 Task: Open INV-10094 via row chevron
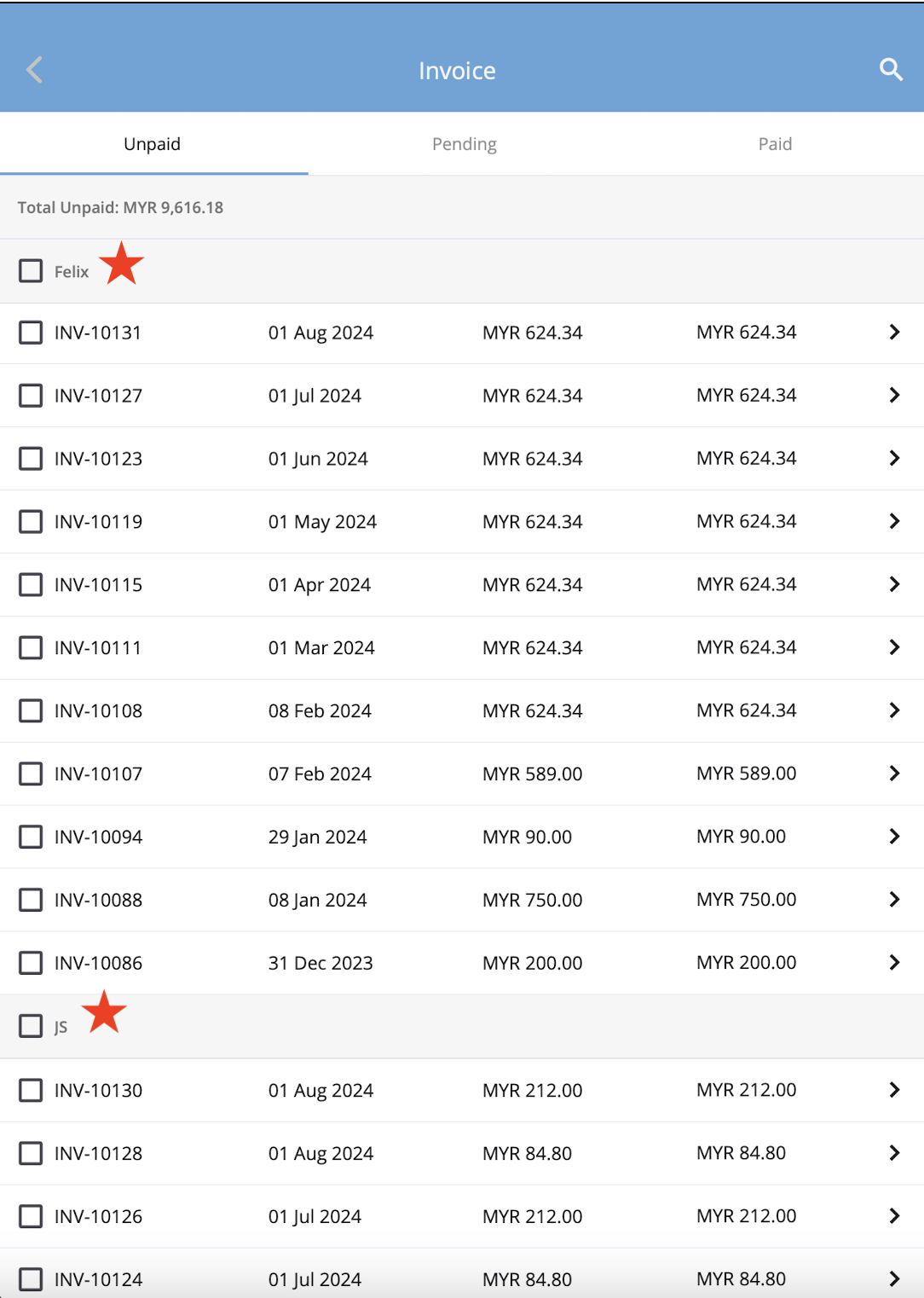coord(894,837)
